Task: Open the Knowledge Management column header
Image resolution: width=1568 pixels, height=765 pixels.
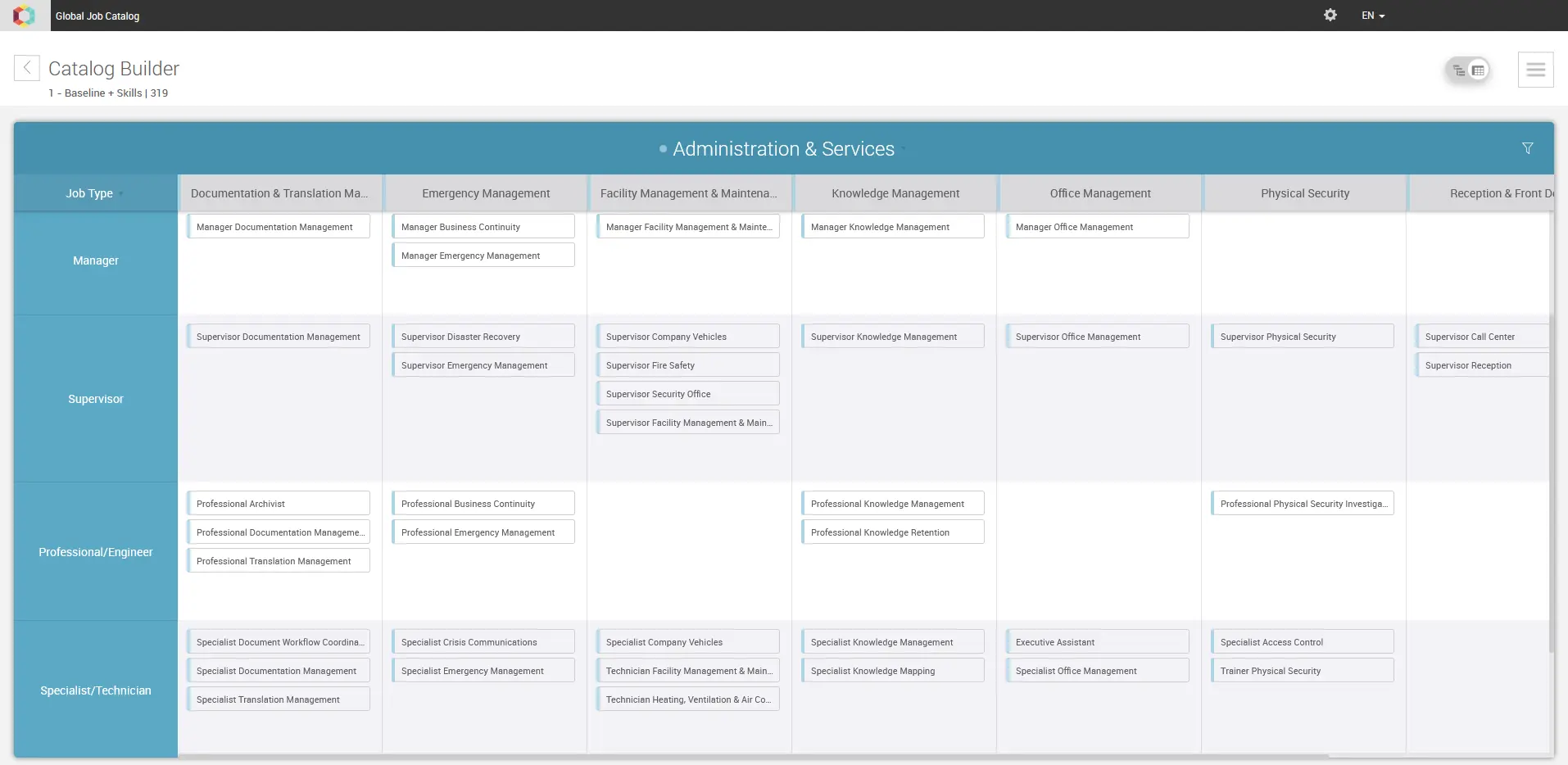Action: coord(895,193)
